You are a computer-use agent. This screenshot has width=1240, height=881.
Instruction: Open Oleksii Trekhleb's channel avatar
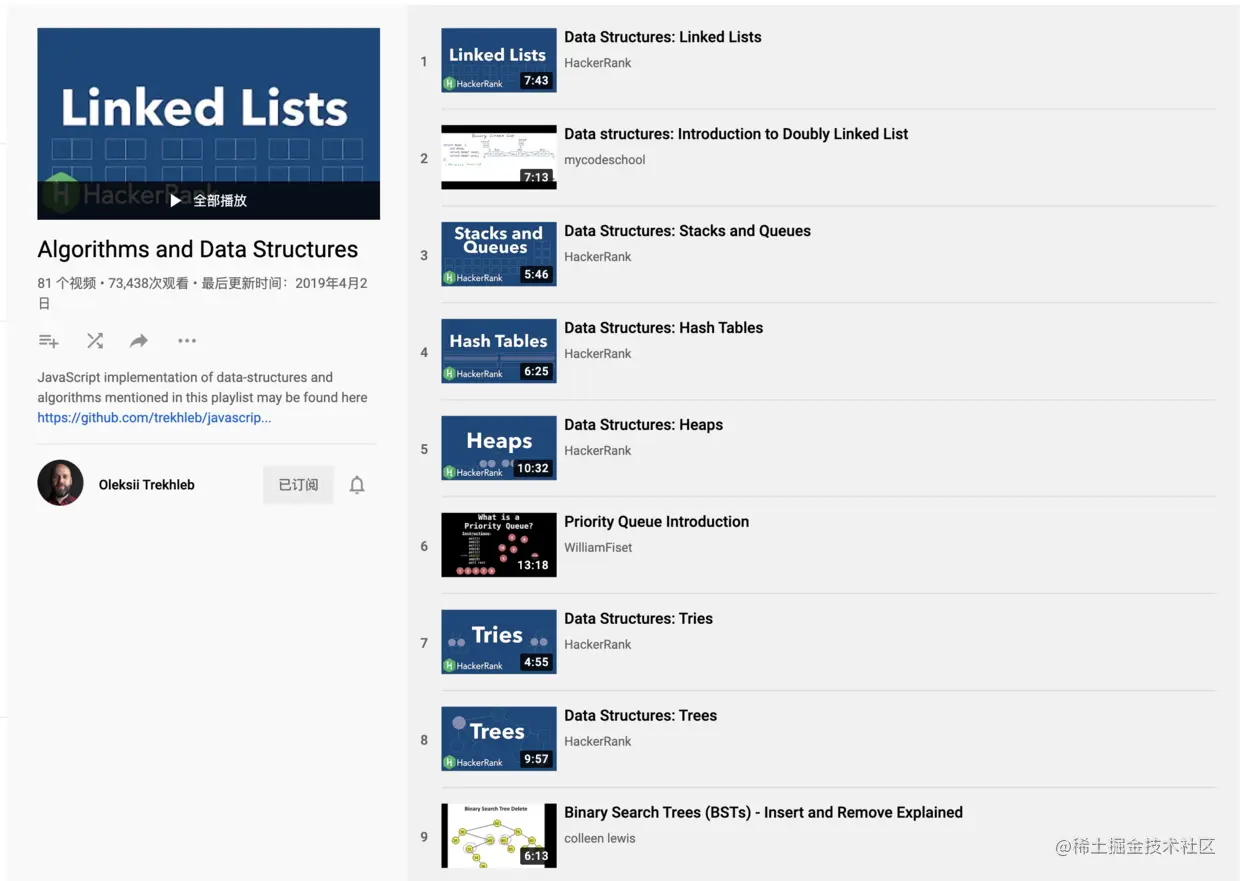61,484
